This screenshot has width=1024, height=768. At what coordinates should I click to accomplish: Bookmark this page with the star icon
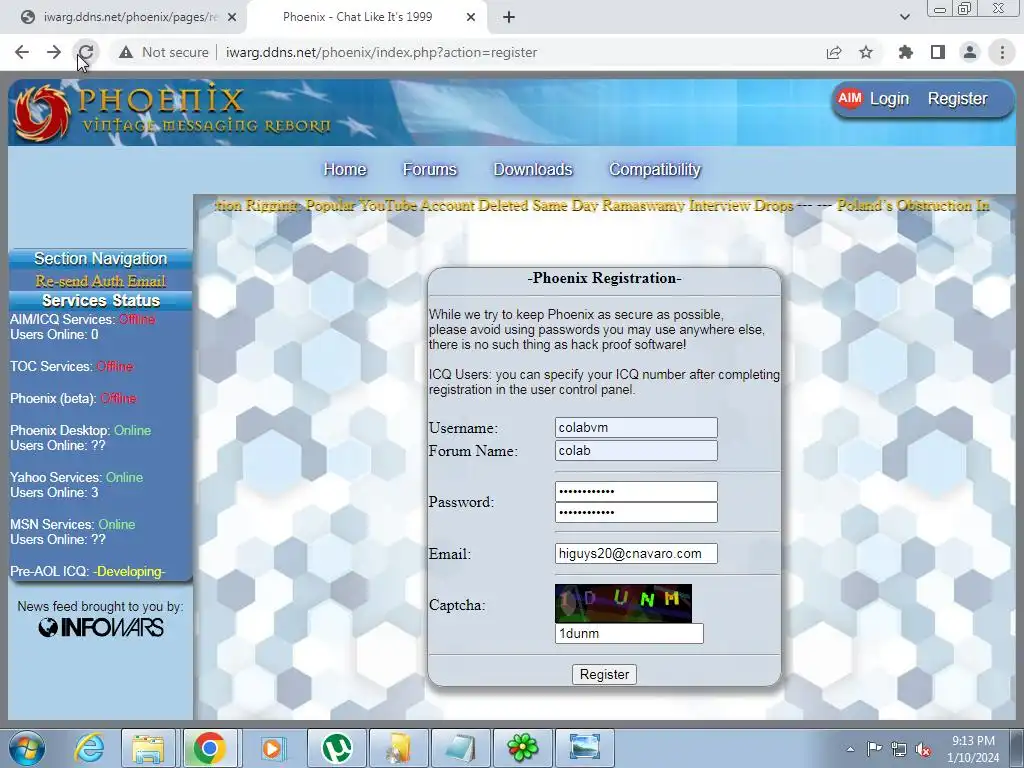(866, 52)
